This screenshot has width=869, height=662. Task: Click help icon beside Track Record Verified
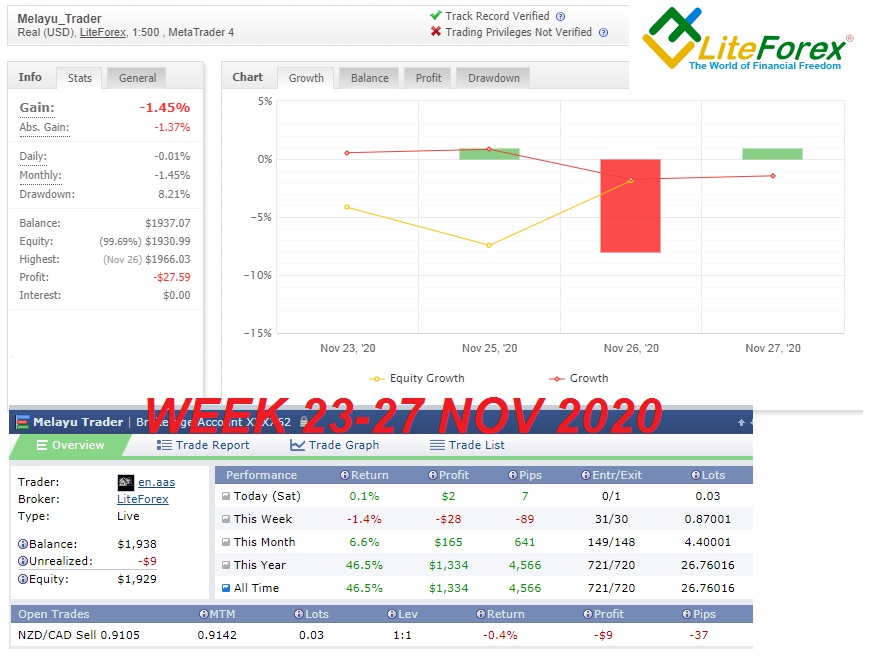point(560,17)
